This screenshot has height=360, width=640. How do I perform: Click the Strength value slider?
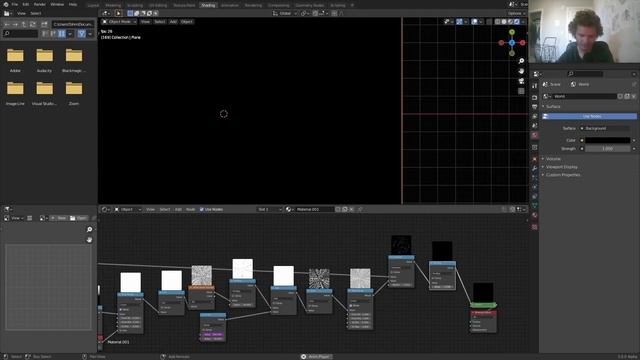(x=608, y=149)
